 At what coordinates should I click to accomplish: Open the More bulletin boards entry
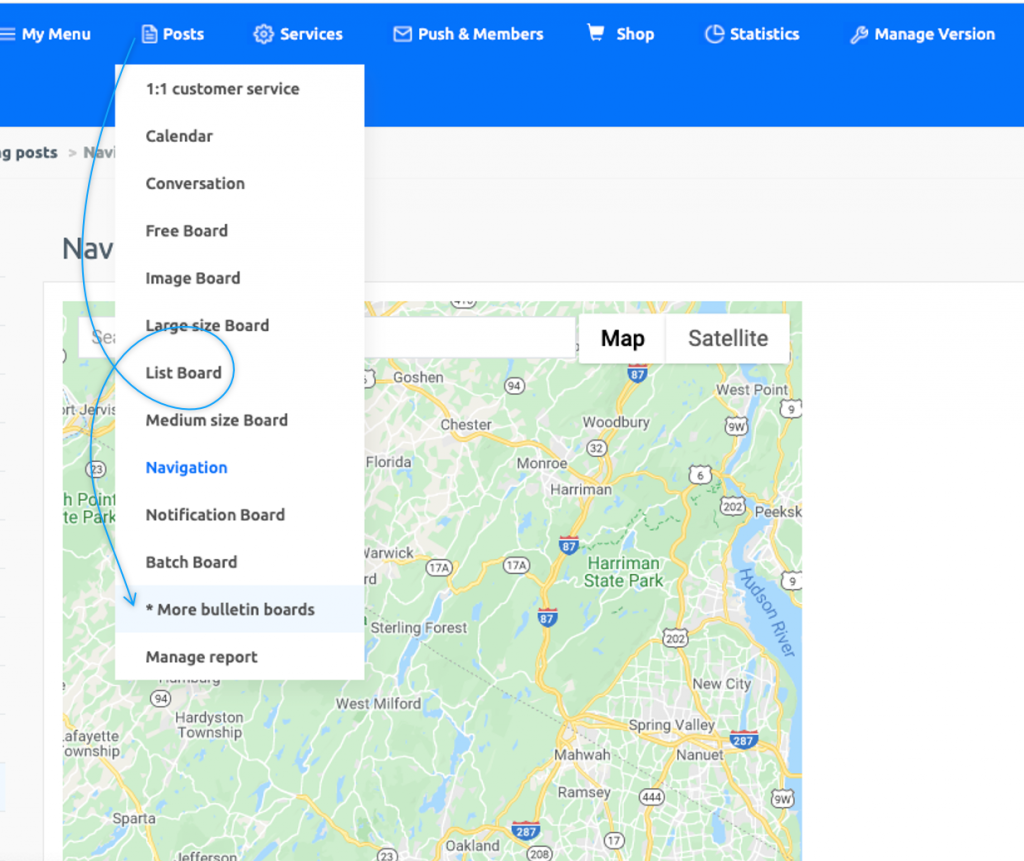click(x=231, y=609)
